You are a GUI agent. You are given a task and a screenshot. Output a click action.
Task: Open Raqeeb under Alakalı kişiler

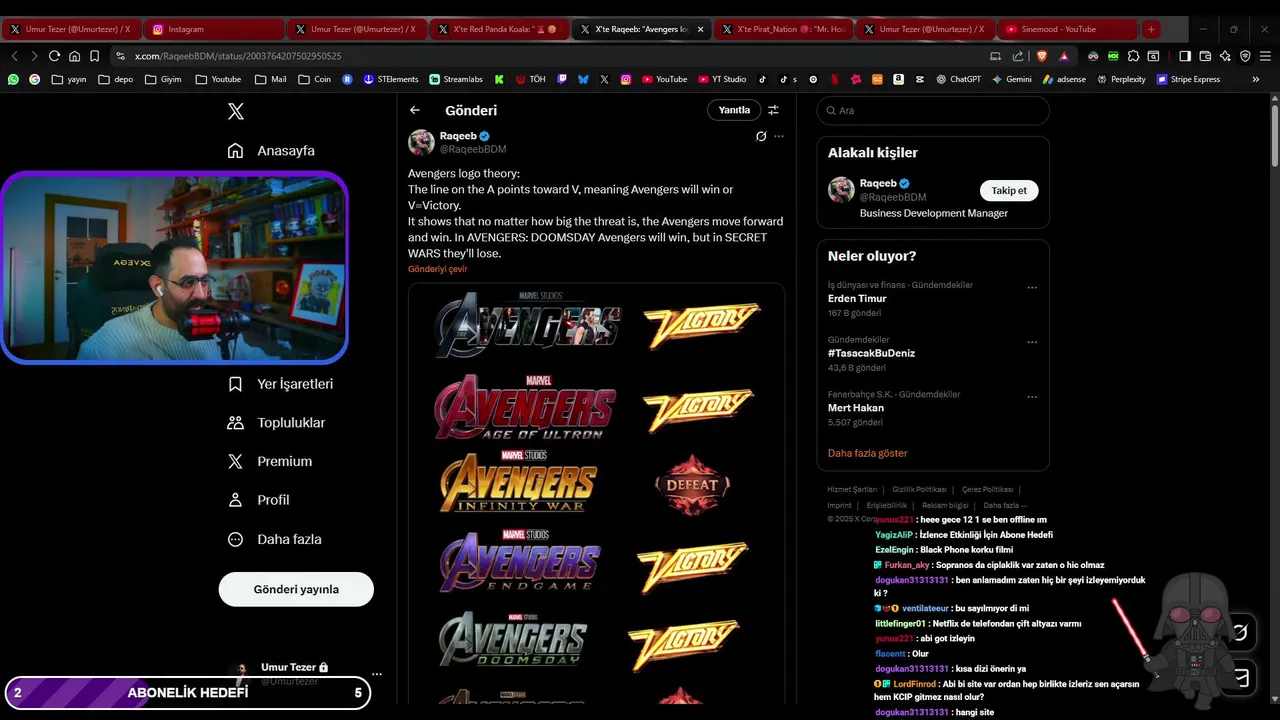pyautogui.click(x=878, y=183)
